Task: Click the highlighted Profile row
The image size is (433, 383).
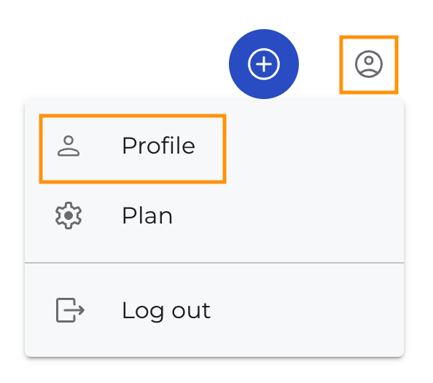Action: click(133, 149)
